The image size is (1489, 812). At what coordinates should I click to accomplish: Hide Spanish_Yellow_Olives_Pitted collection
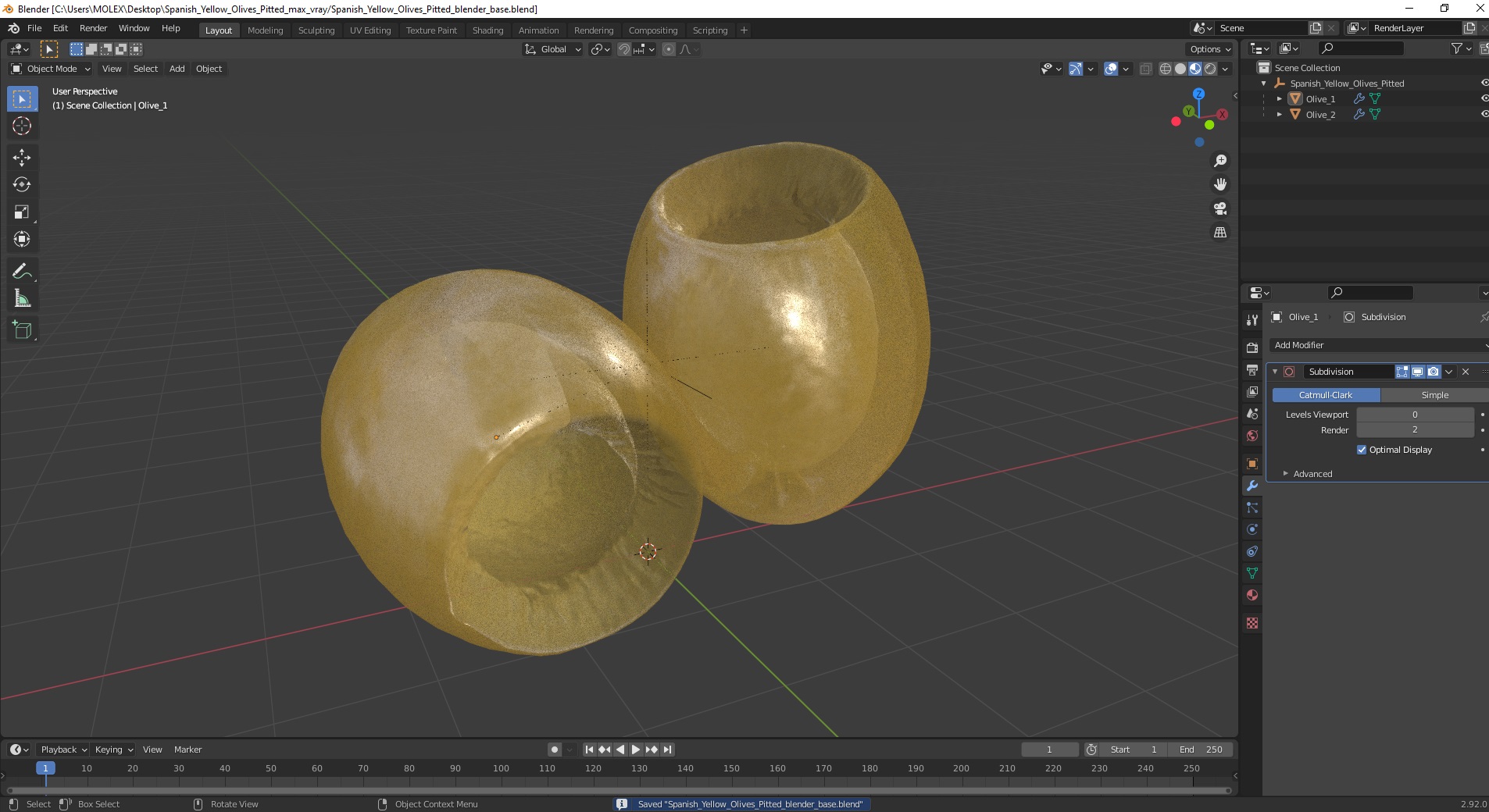(1484, 83)
